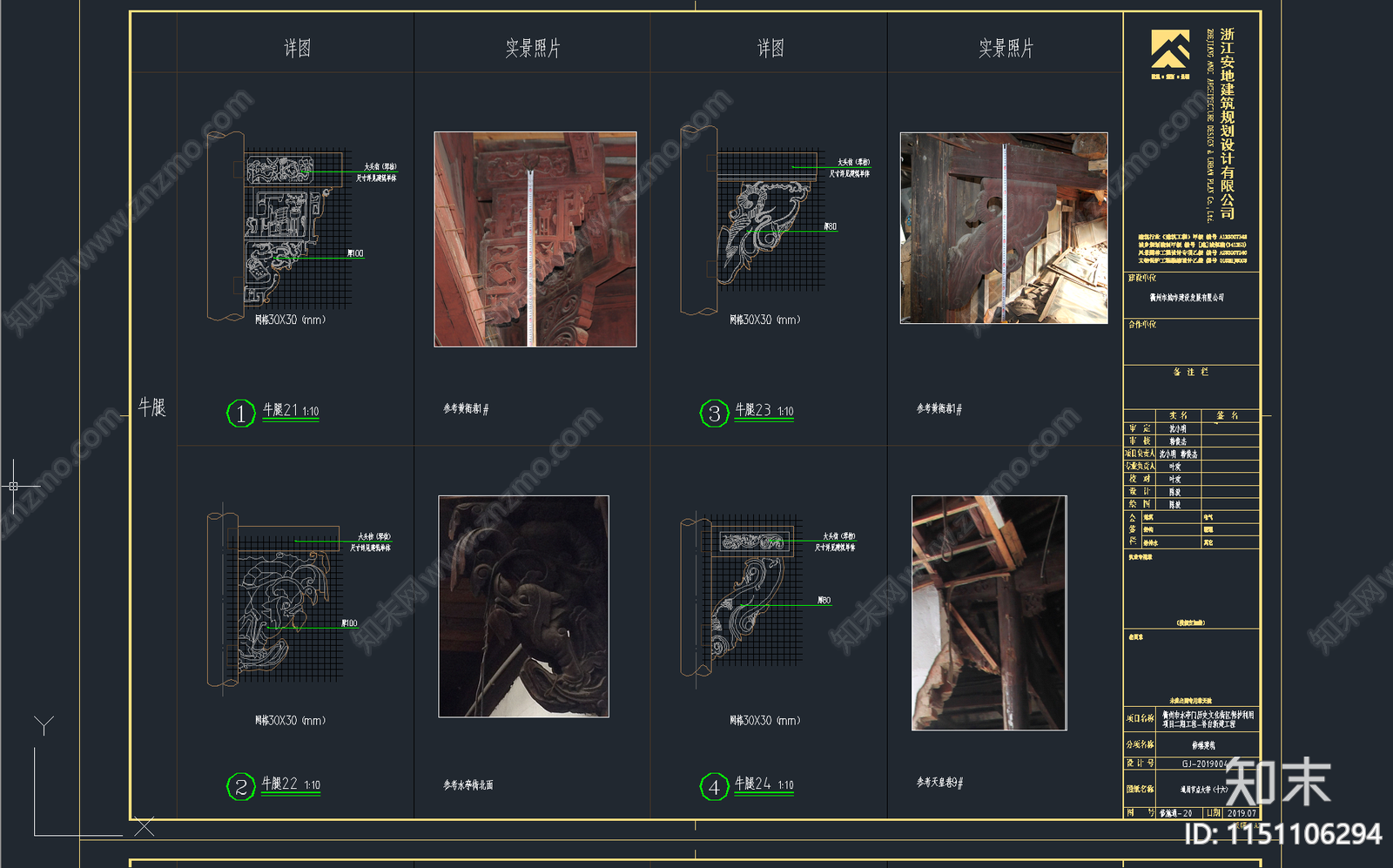Image resolution: width=1393 pixels, height=868 pixels.
Task: Click the 备注栏 heading in title block
Action: [1191, 372]
